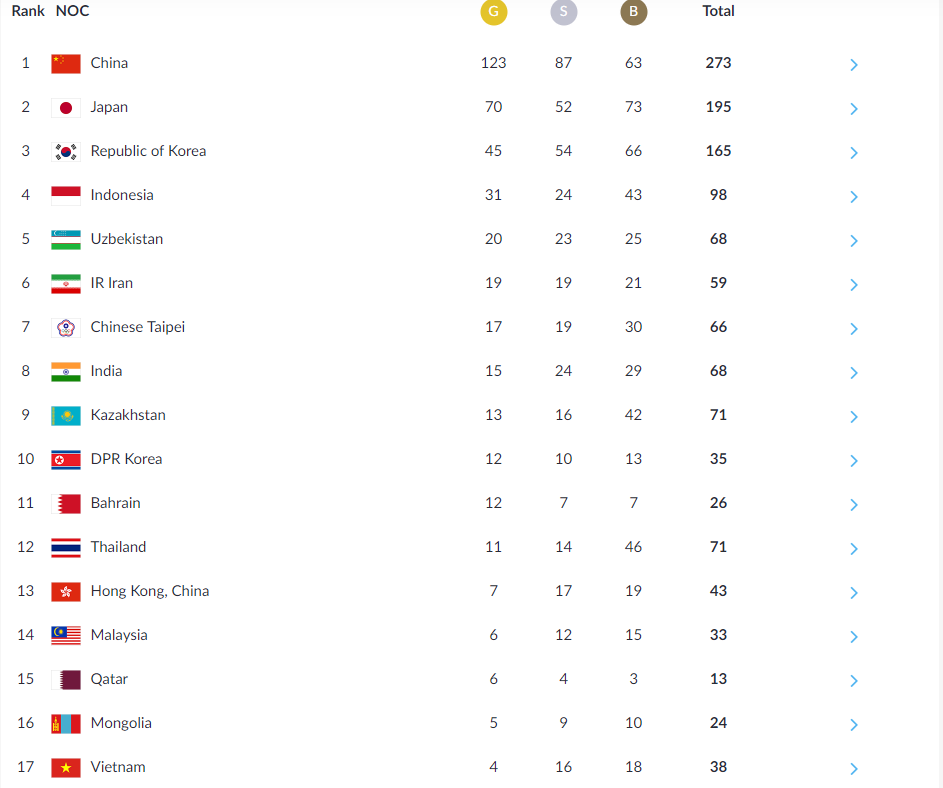Expand the India row chevron
This screenshot has width=943, height=788.
pyautogui.click(x=854, y=373)
